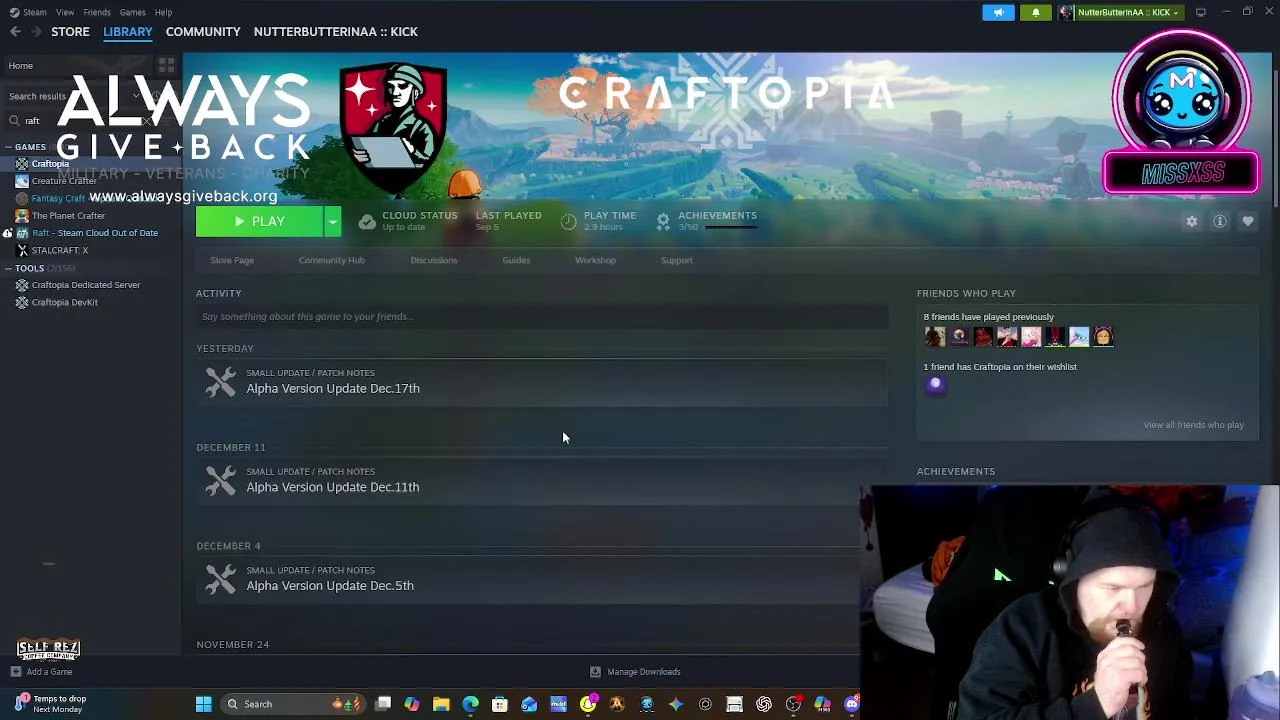Open View all friends who play
Viewport: 1280px width, 720px height.
pos(1193,425)
